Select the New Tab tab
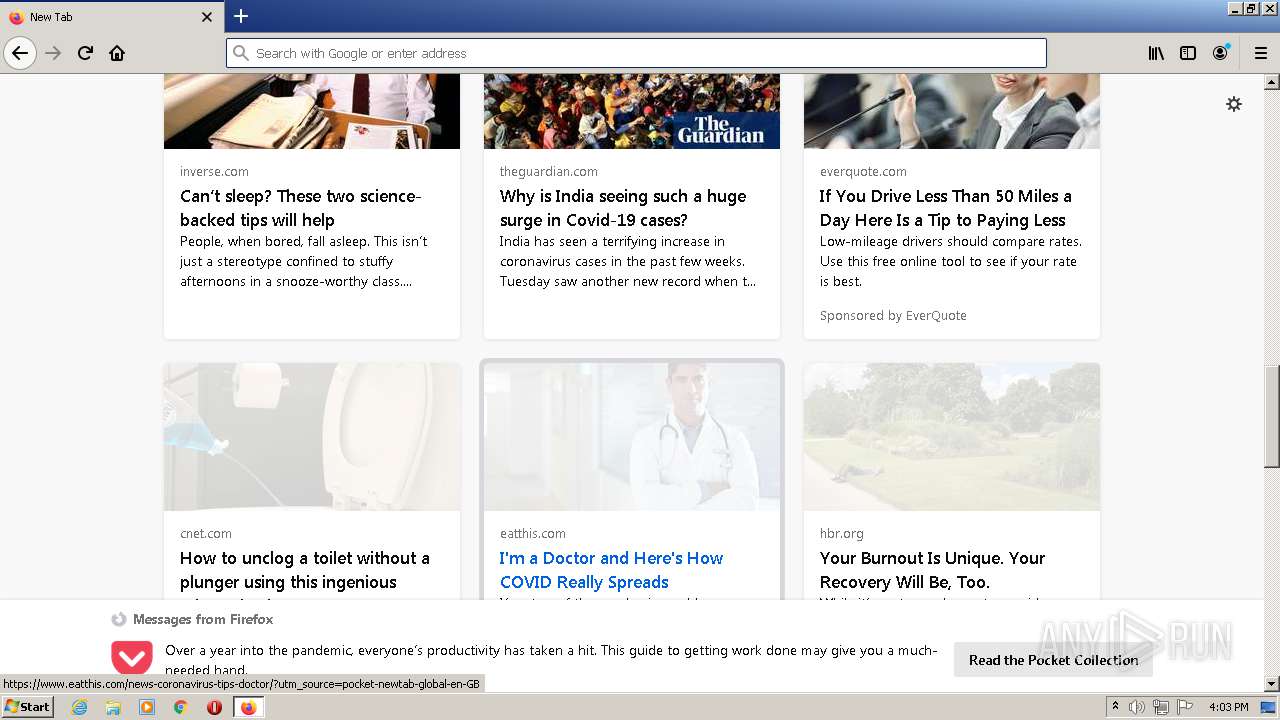Viewport: 1280px width, 720px height. (110, 17)
